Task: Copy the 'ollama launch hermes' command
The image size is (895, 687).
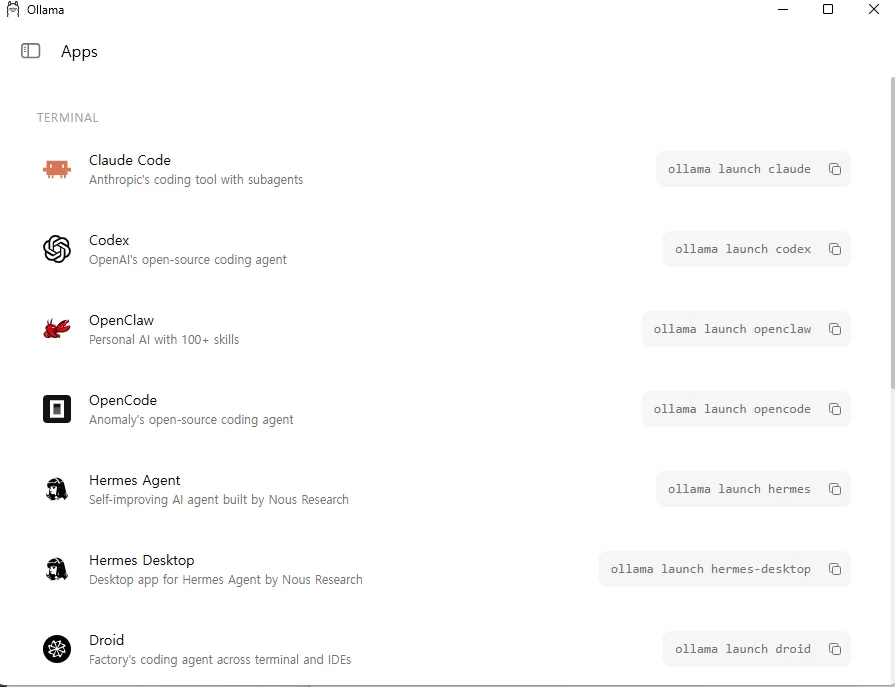Action: 835,489
